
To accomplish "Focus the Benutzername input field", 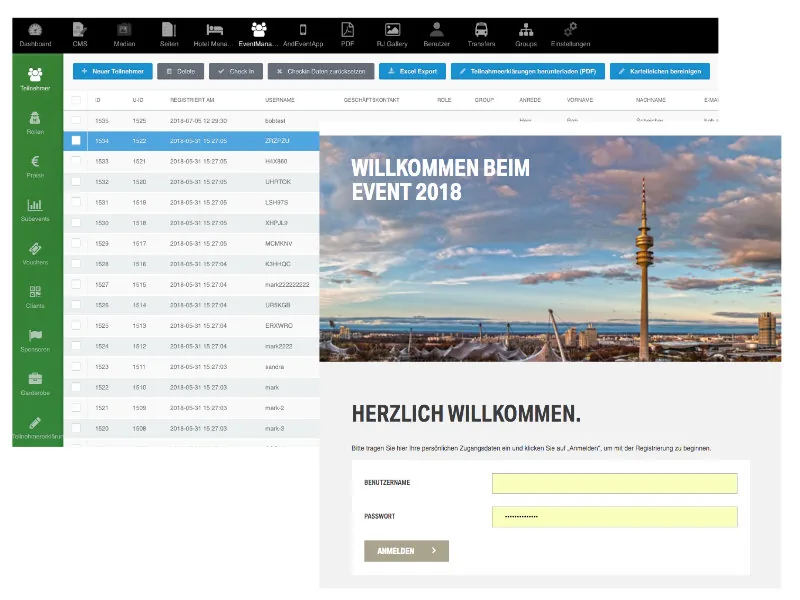I will pyautogui.click(x=615, y=483).
